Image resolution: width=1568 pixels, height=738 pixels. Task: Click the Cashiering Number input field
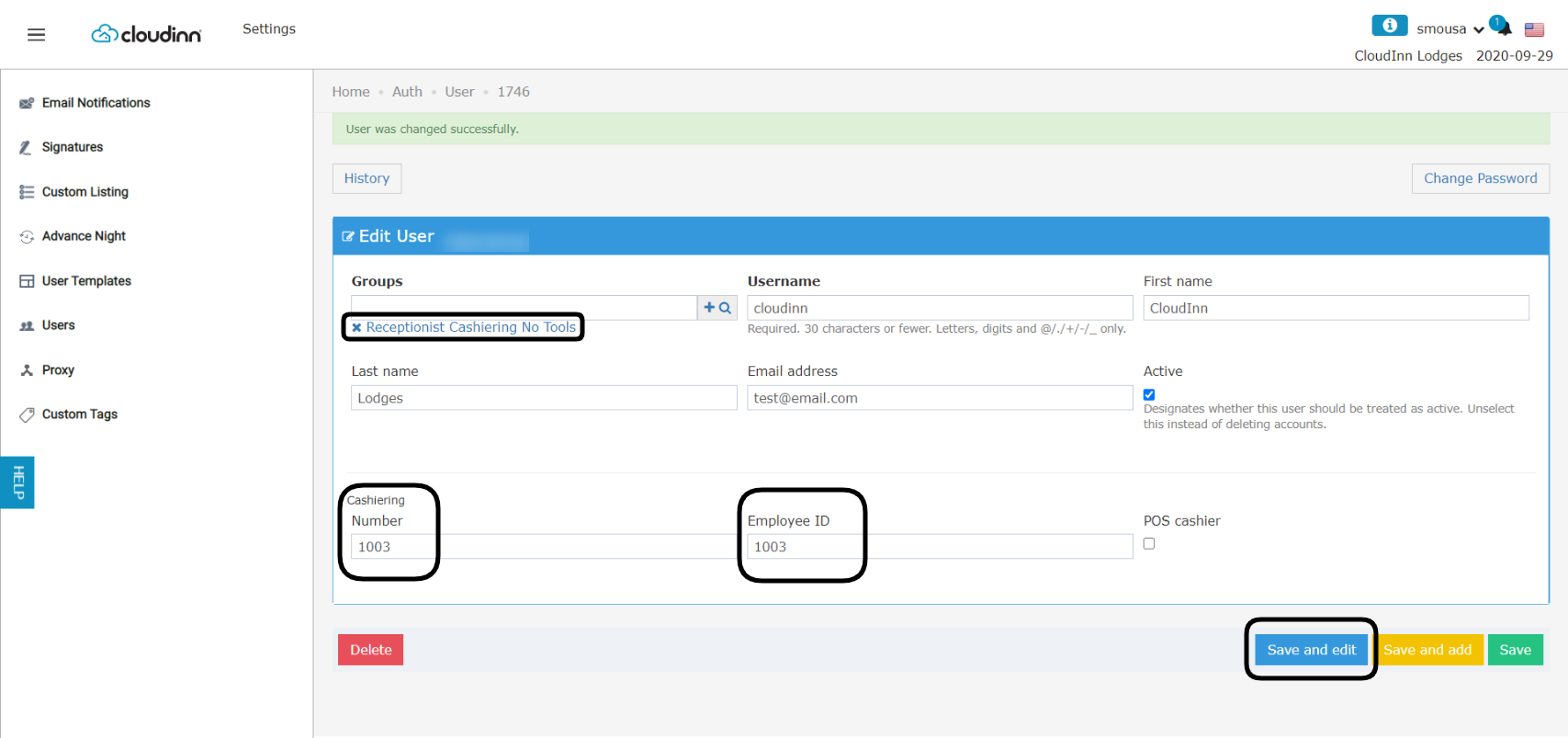pyautogui.click(x=544, y=547)
